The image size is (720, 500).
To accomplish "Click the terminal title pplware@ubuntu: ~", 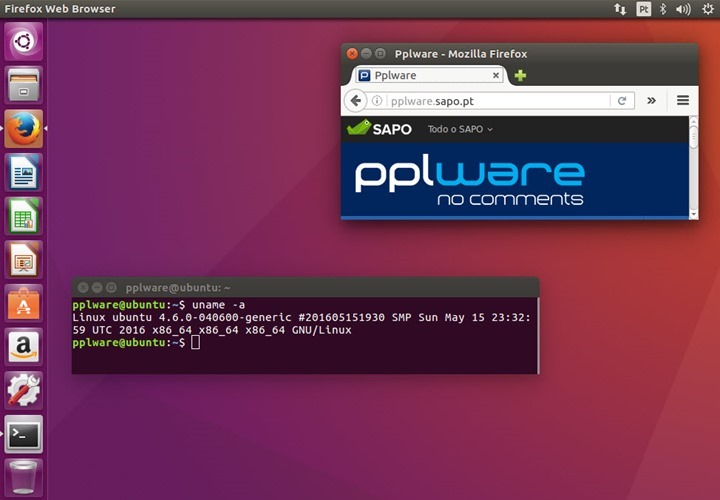I will [x=178, y=287].
